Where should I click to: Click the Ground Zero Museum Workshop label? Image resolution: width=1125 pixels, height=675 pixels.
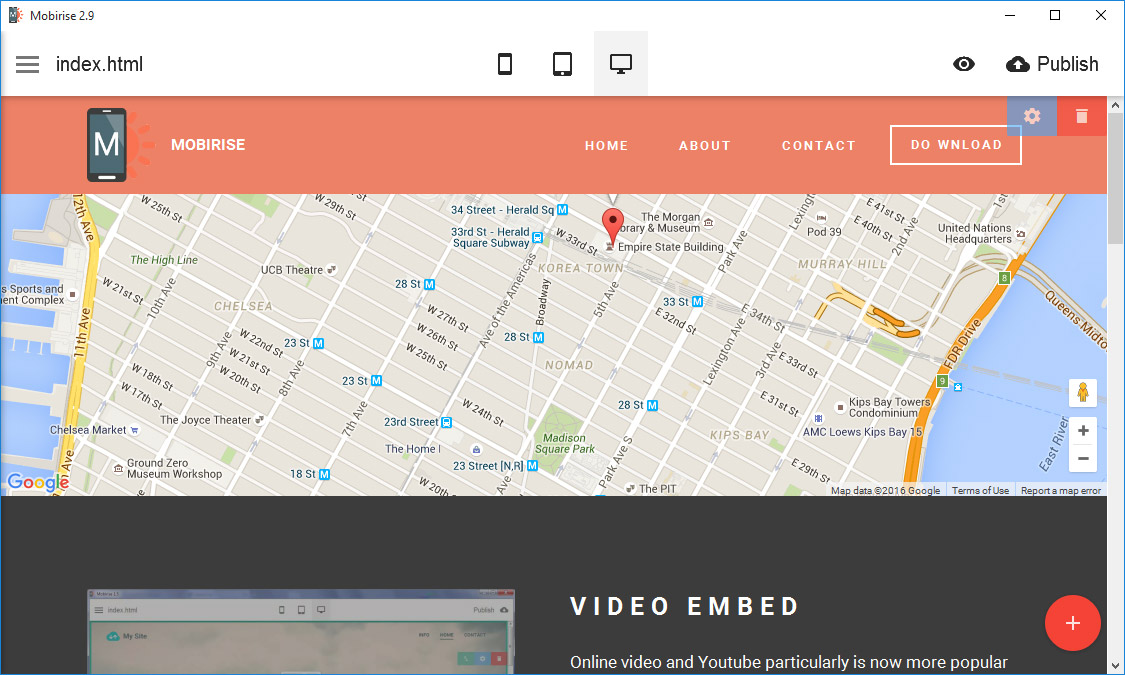(174, 468)
